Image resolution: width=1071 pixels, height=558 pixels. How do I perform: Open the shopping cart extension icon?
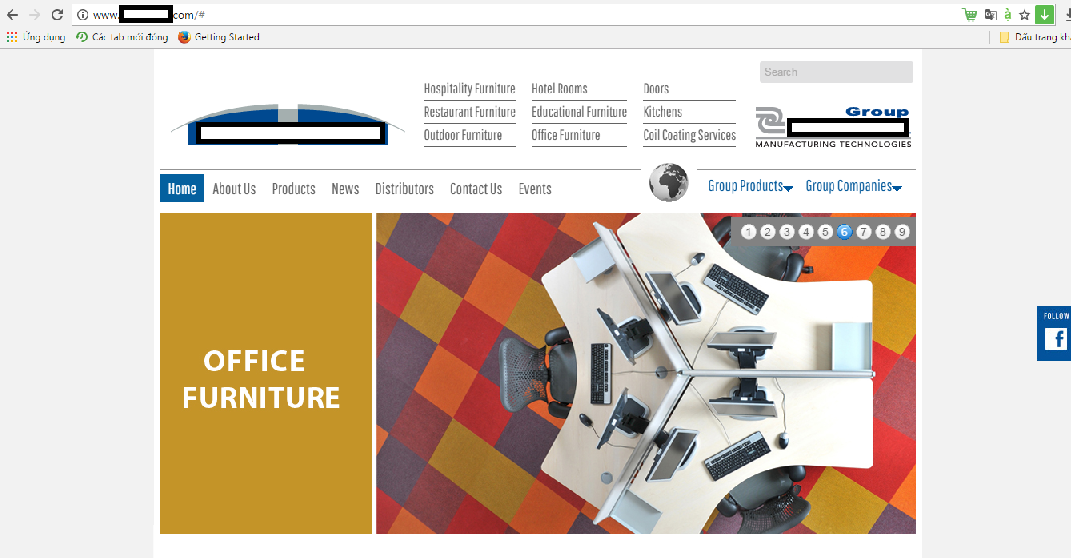pos(969,15)
